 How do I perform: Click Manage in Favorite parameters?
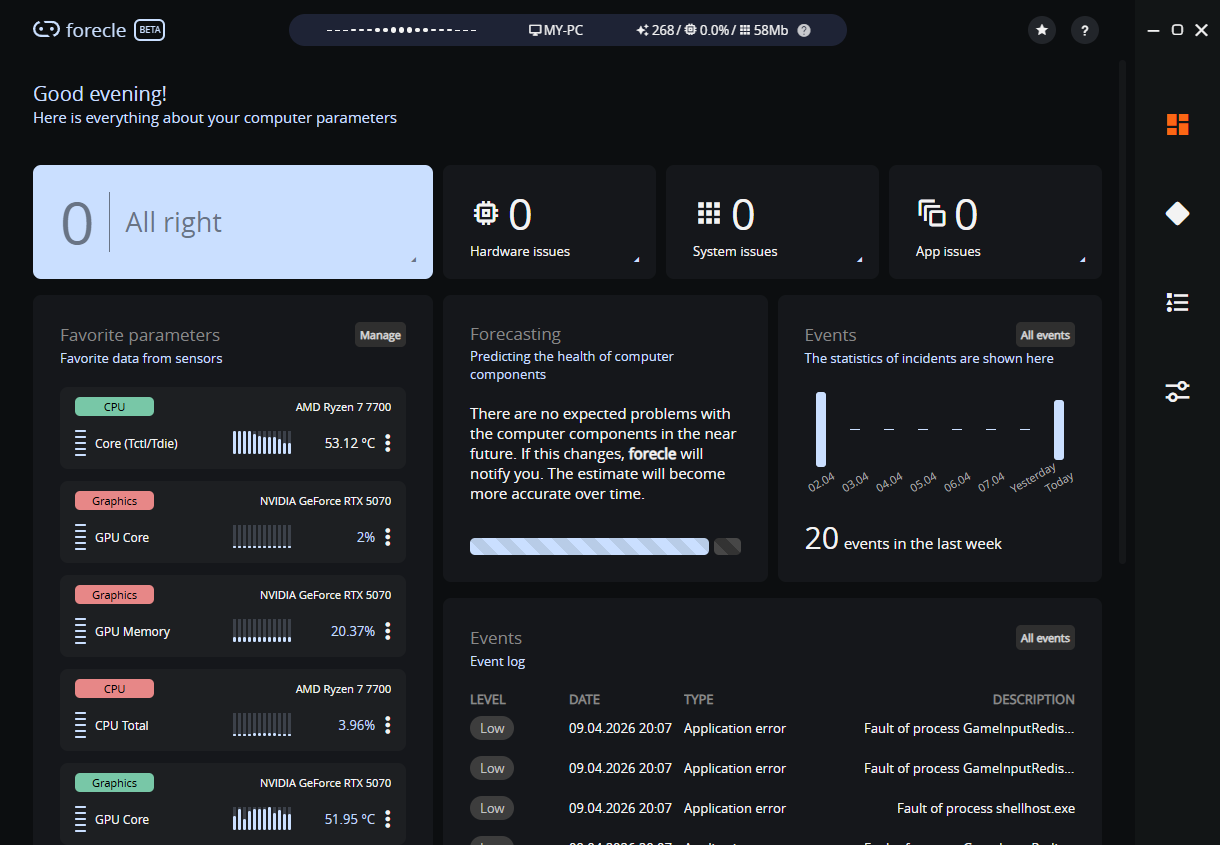380,335
